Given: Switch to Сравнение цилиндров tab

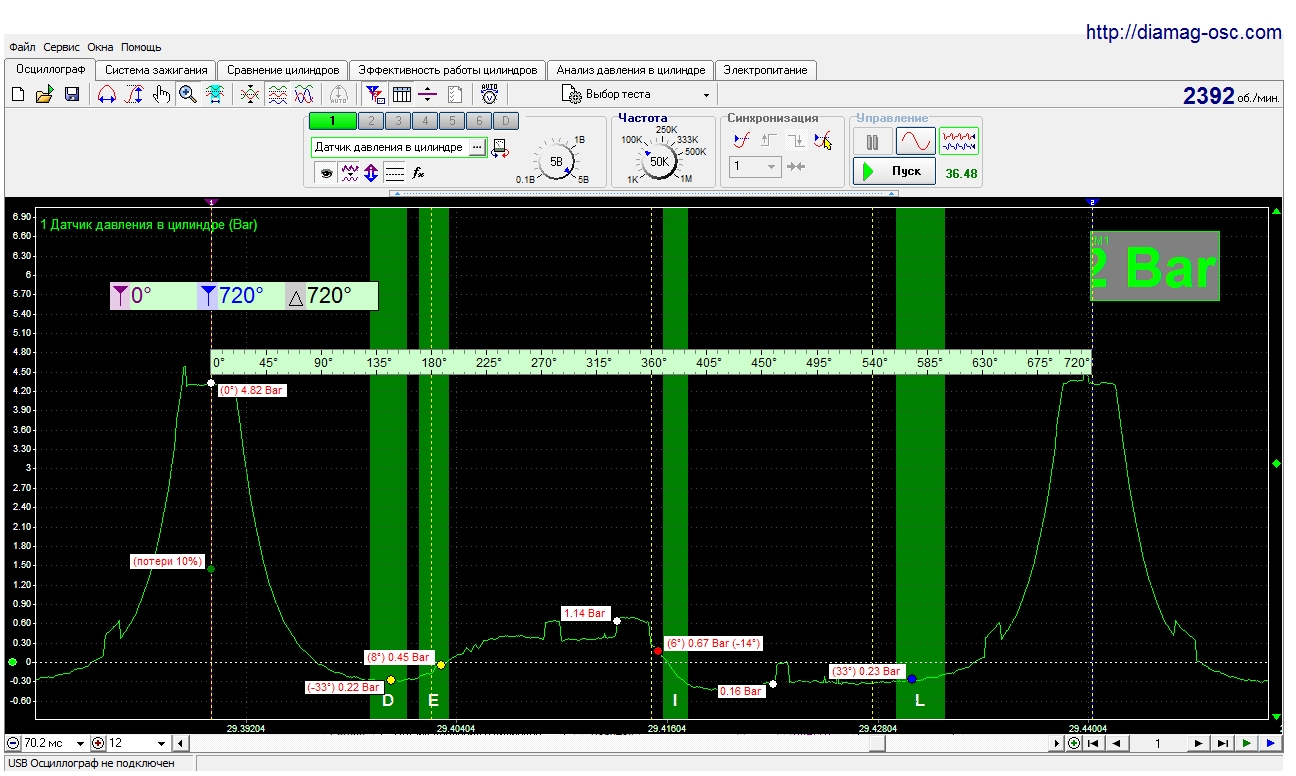Looking at the screenshot, I should coord(283,70).
